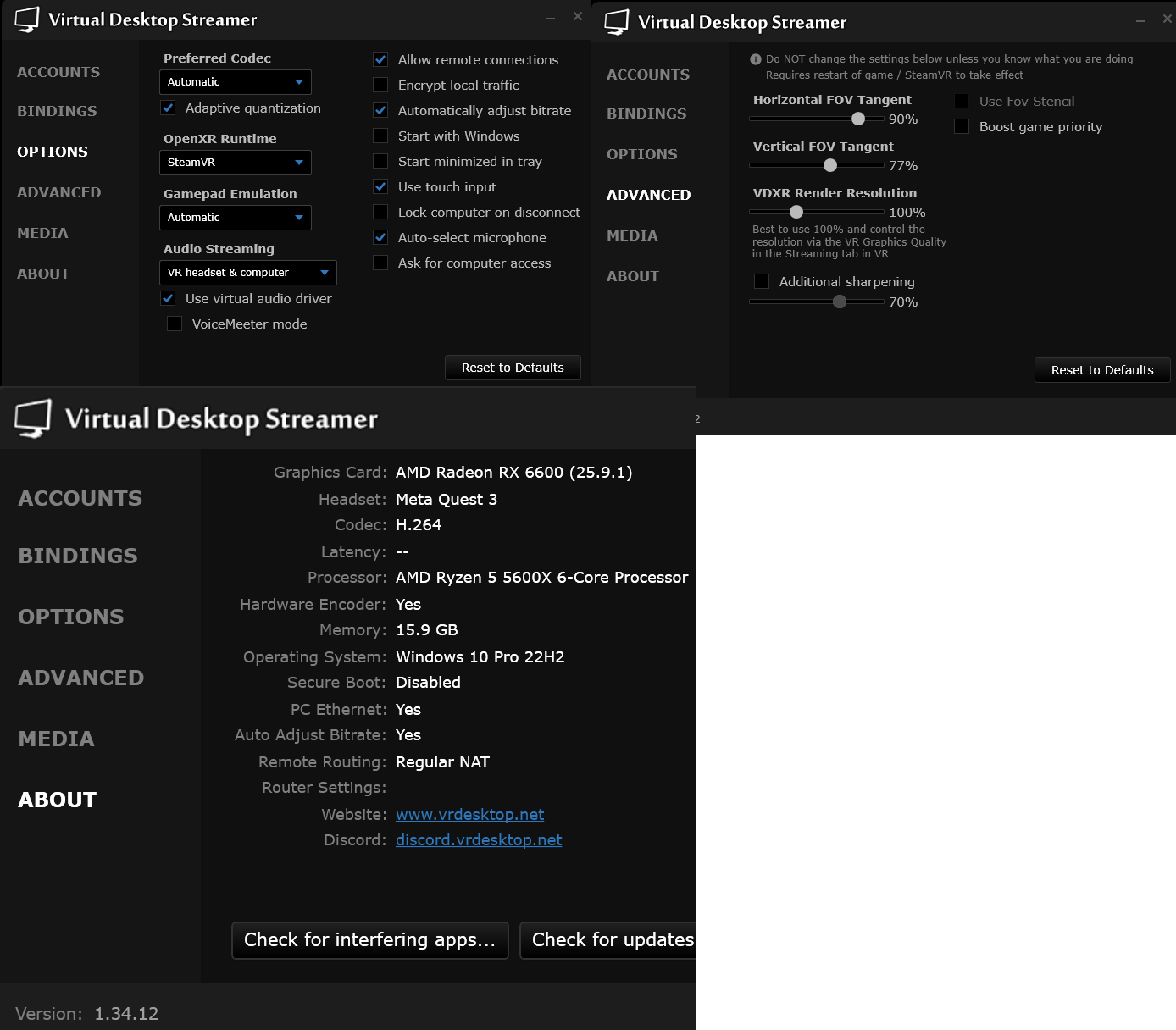Screen dimensions: 1176x1030
Task: Click the memory value 15.9 GB
Action: tap(427, 630)
